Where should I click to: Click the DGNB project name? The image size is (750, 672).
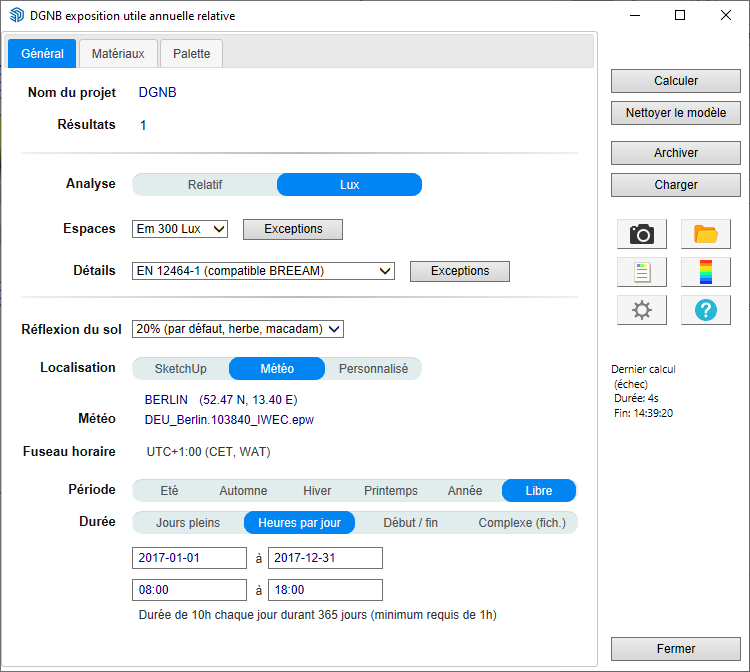(157, 92)
